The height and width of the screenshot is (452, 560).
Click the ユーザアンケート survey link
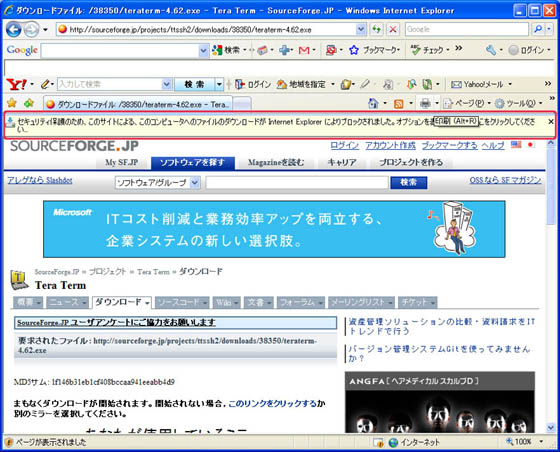116,322
